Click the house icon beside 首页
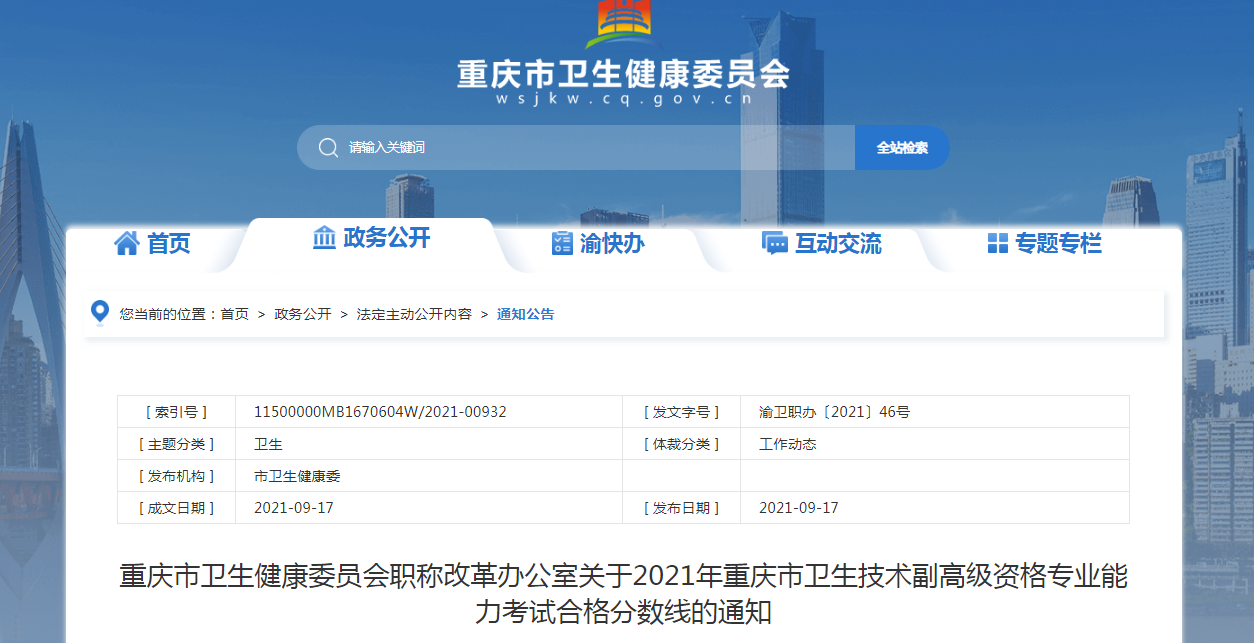 (x=127, y=243)
